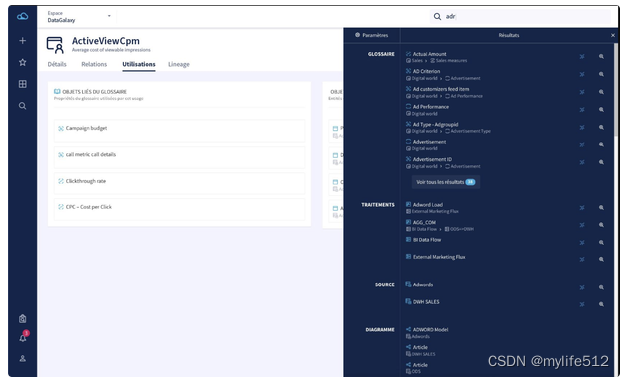Close the search results panel

[613, 35]
